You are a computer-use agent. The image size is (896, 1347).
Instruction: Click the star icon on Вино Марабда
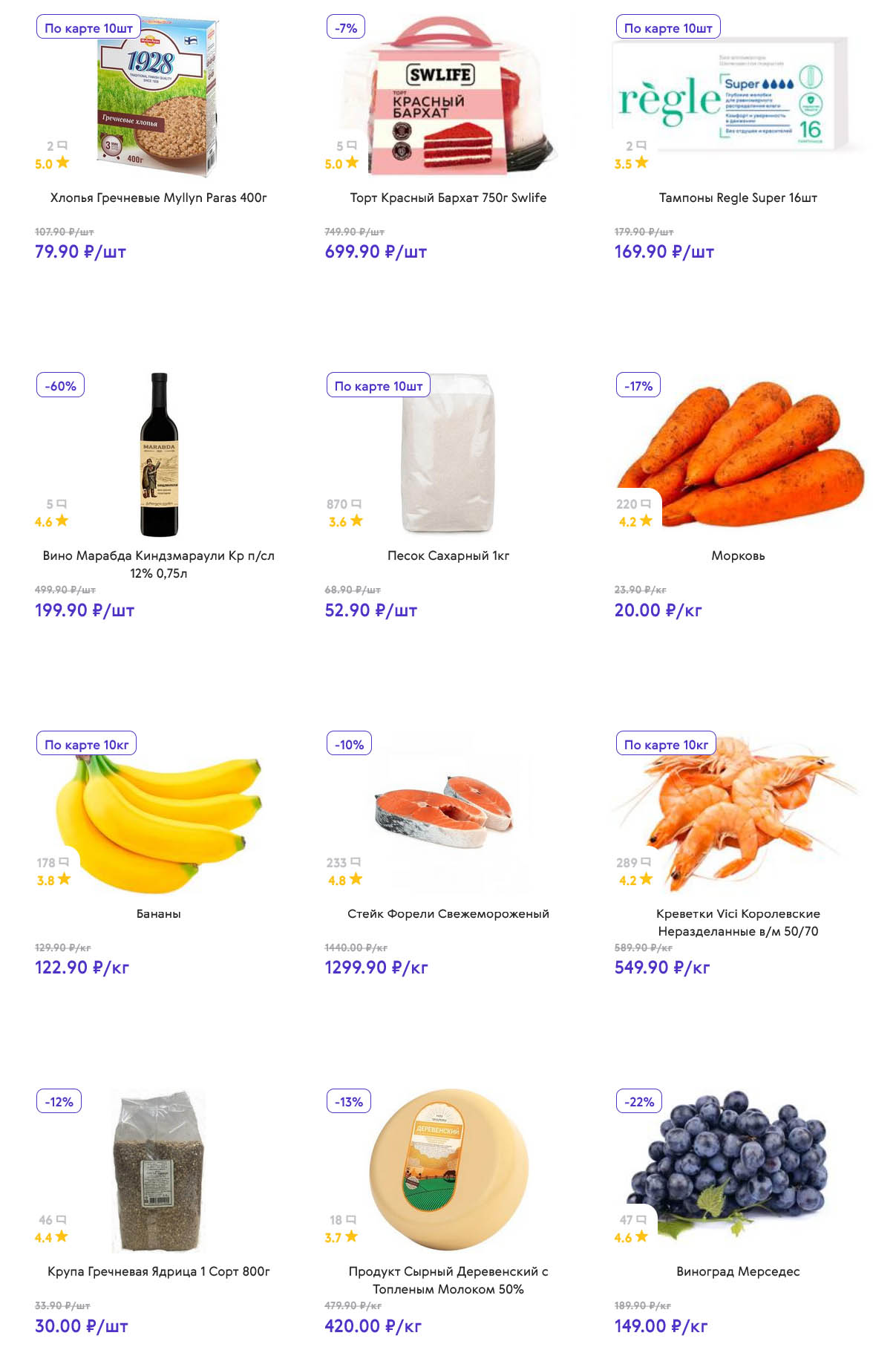pyautogui.click(x=62, y=521)
